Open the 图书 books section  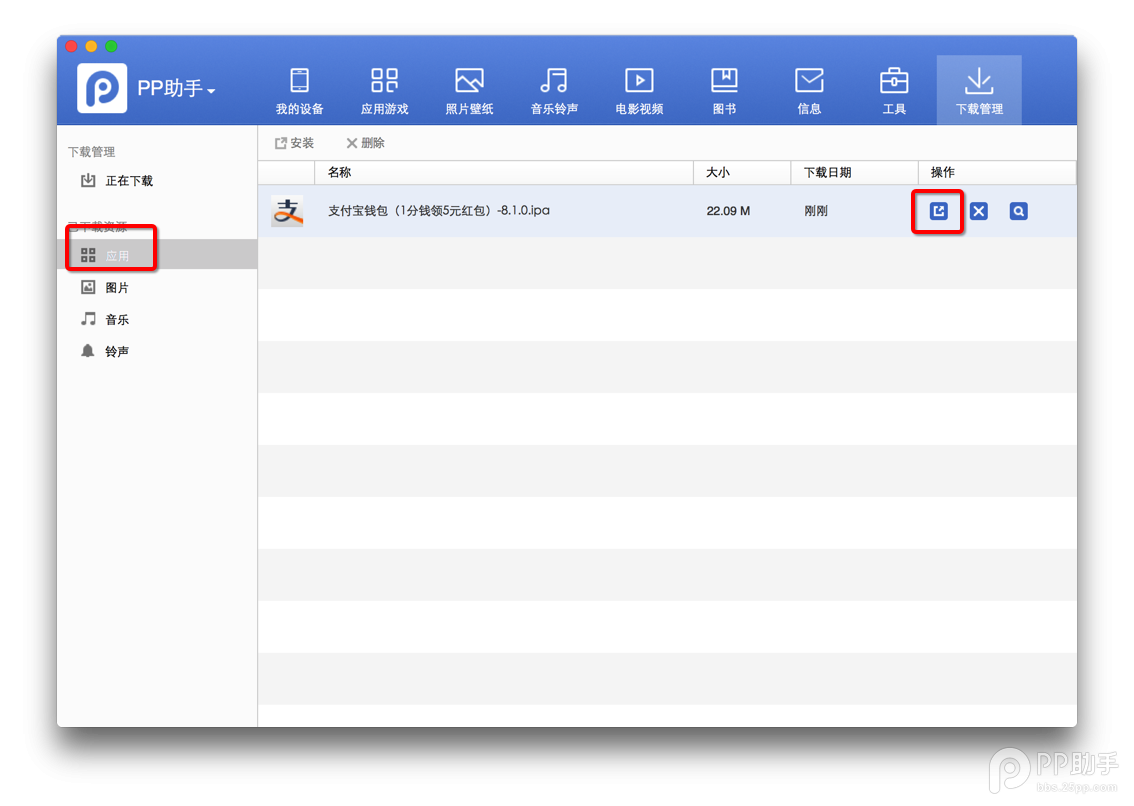(x=724, y=90)
